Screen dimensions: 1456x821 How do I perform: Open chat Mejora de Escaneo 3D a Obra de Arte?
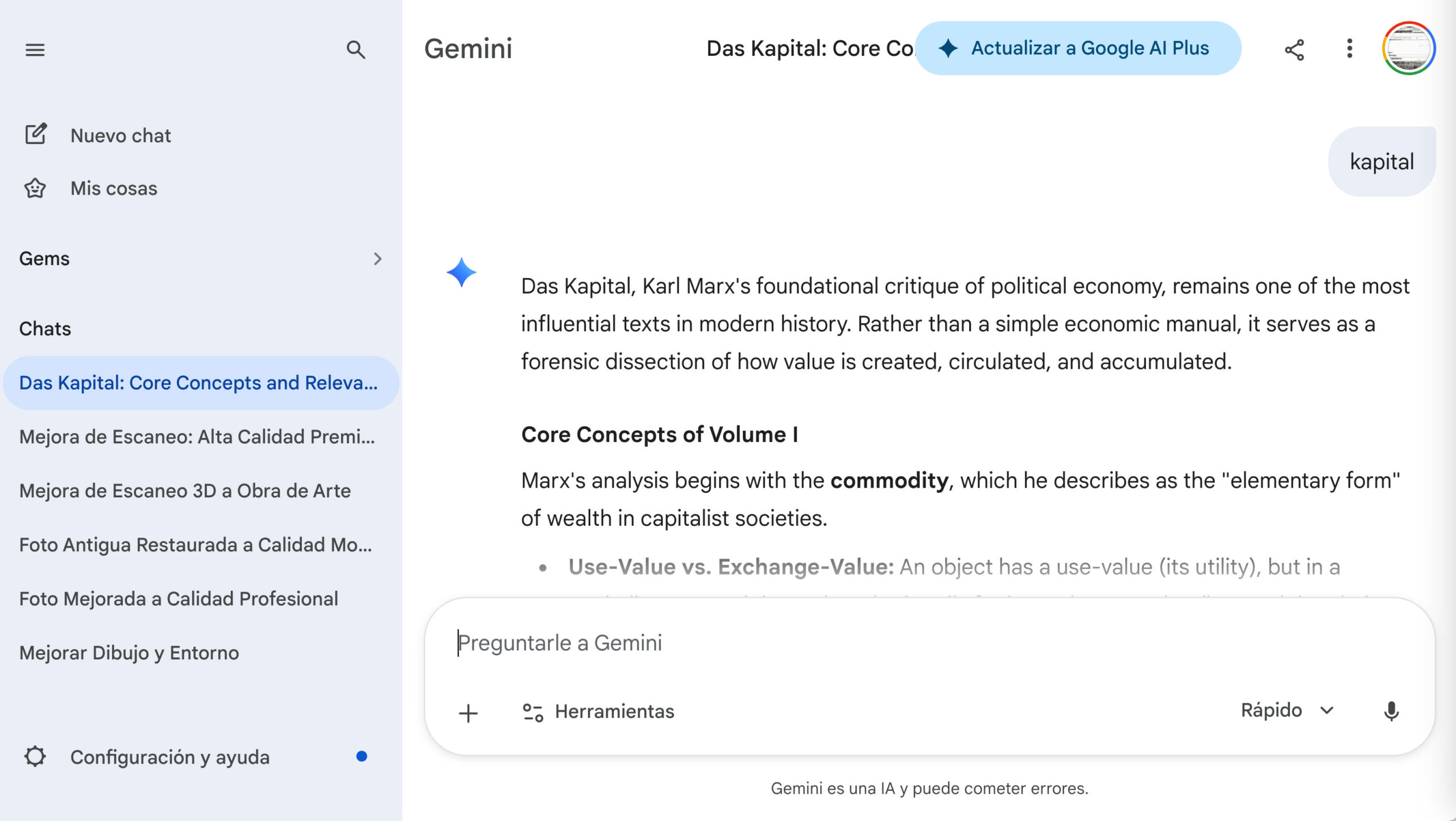185,490
